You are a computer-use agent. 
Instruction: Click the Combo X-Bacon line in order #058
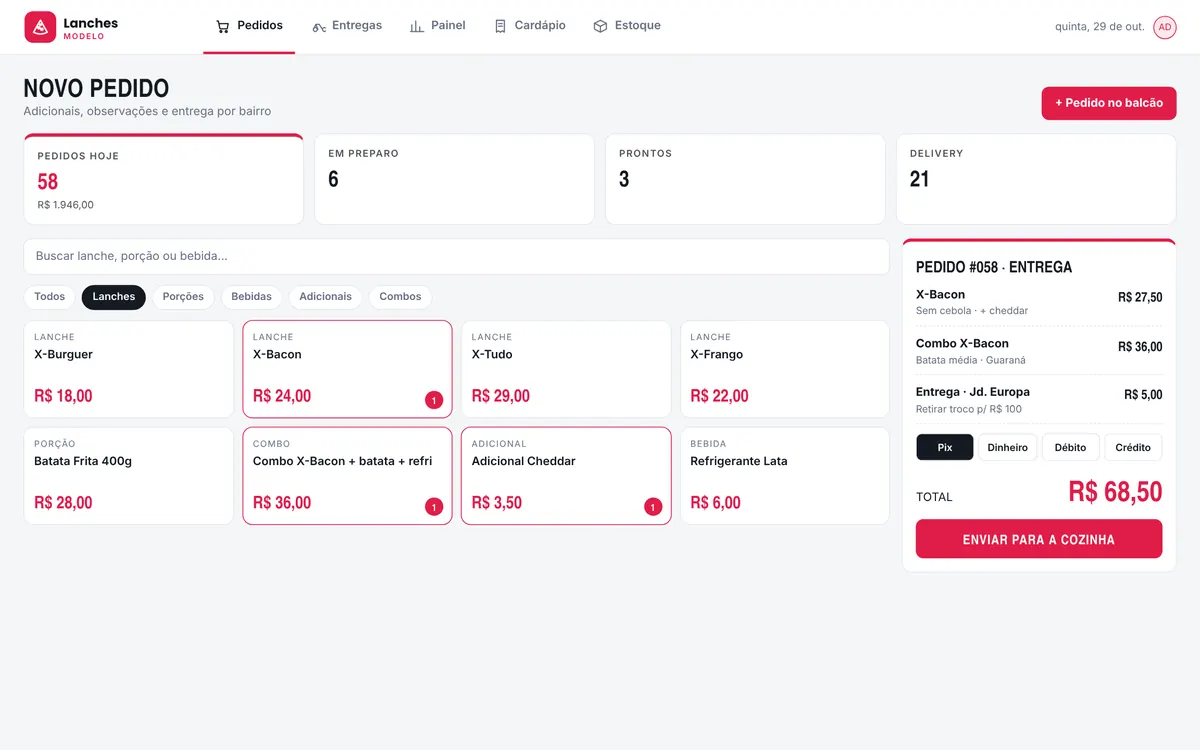tap(1039, 351)
